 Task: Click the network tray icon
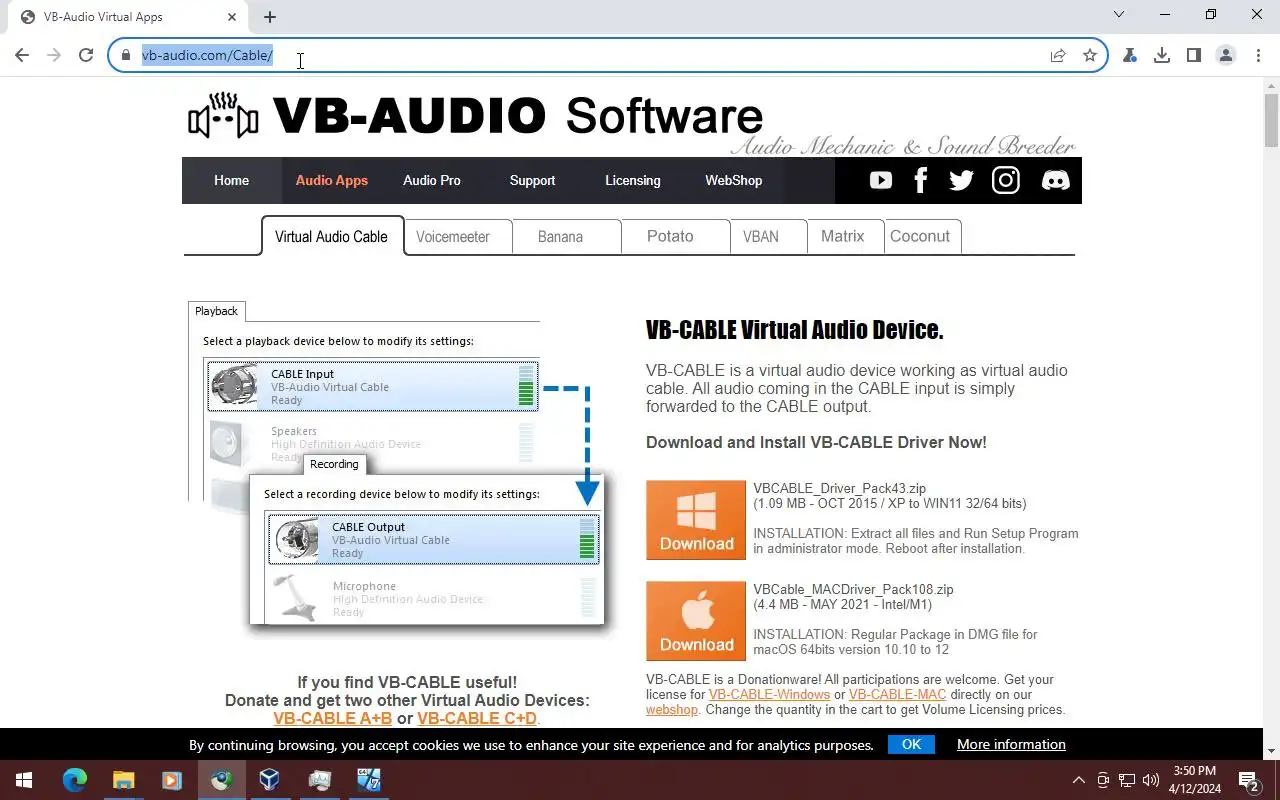(x=1127, y=780)
